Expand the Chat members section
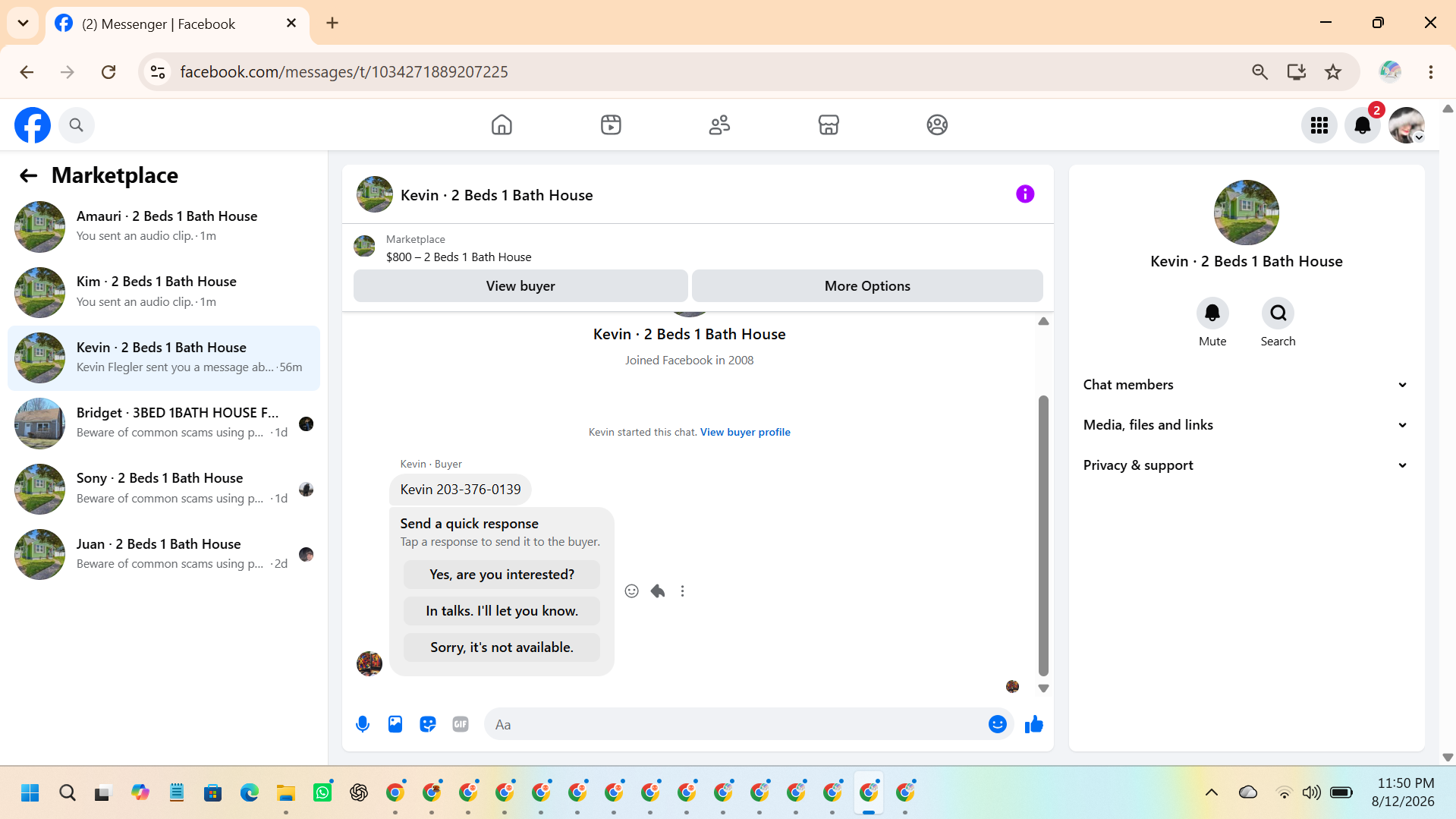This screenshot has width=1456, height=819. 1246,385
